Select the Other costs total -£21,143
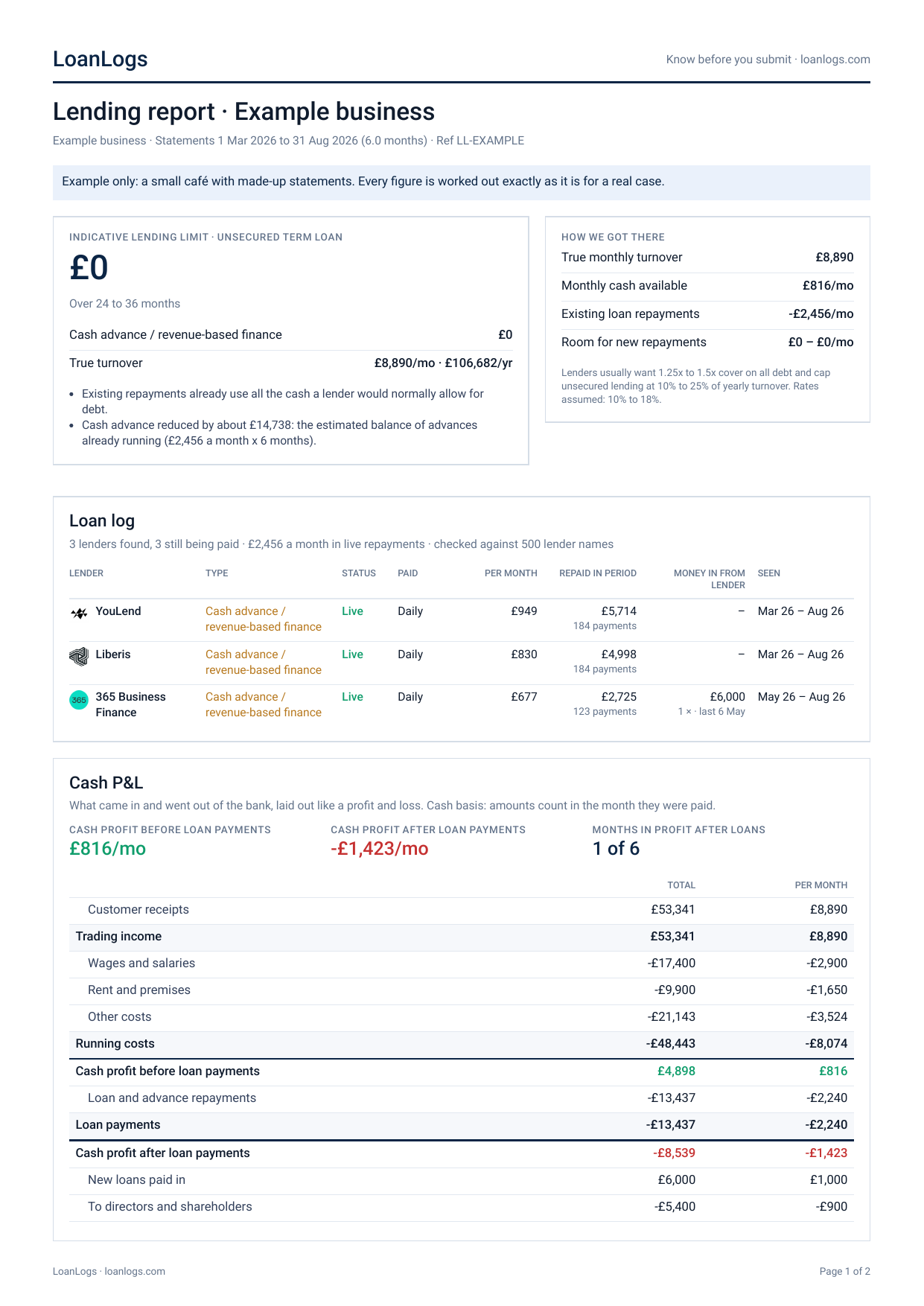924x1306 pixels. click(x=671, y=1017)
